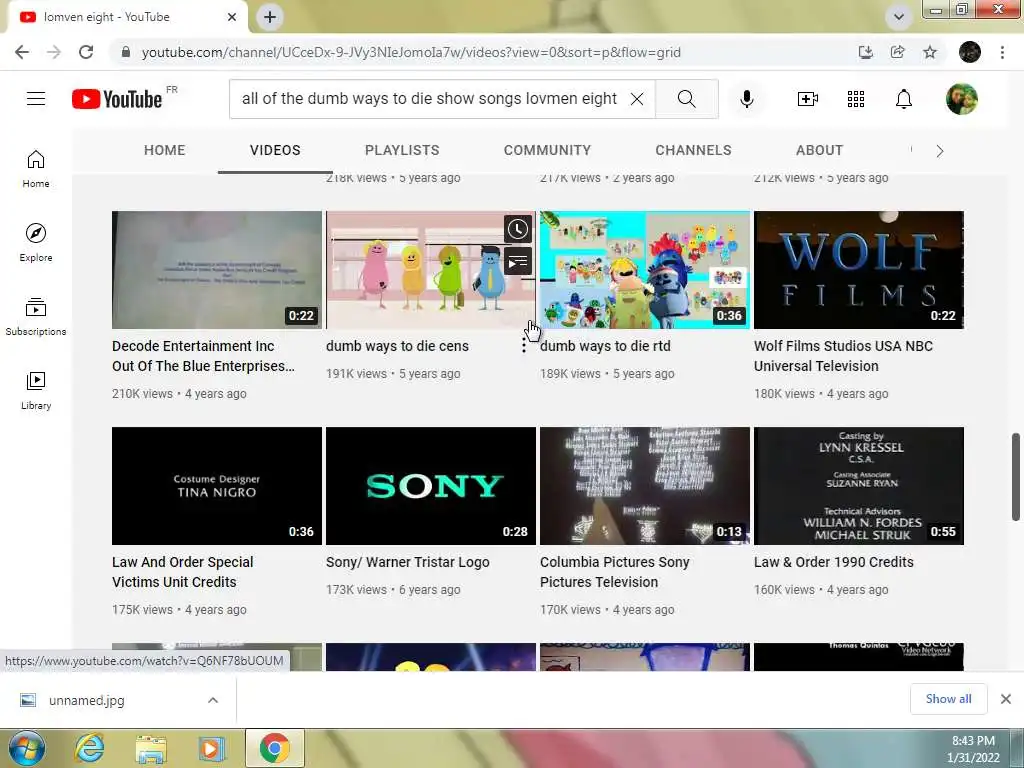Play the dumb ways to die rtd thumbnail
Screen dimensions: 1024x768
point(645,270)
